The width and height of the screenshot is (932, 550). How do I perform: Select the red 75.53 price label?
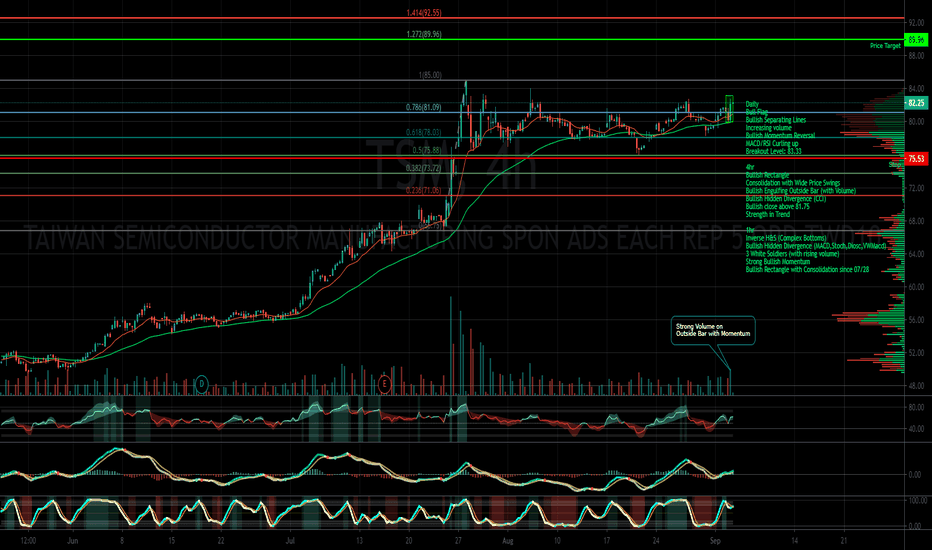[916, 158]
